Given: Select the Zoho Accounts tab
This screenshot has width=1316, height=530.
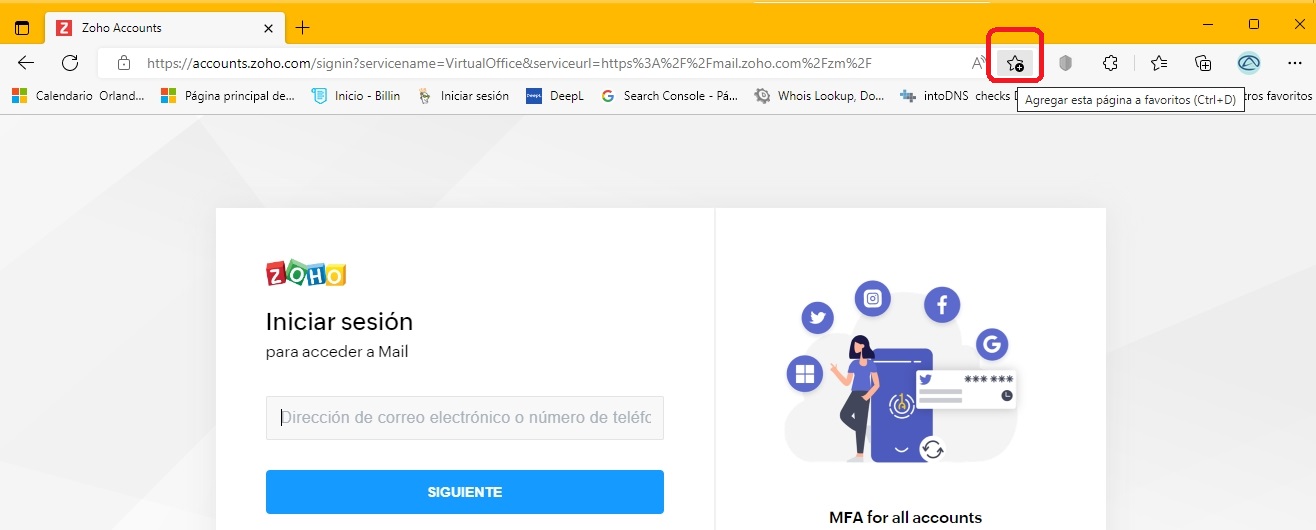Looking at the screenshot, I should point(165,28).
